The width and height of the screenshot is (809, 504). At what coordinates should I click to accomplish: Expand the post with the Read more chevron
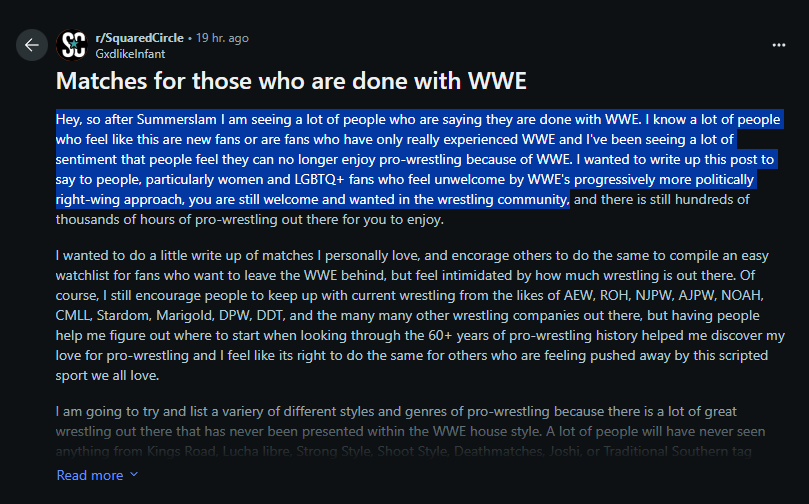(x=134, y=475)
